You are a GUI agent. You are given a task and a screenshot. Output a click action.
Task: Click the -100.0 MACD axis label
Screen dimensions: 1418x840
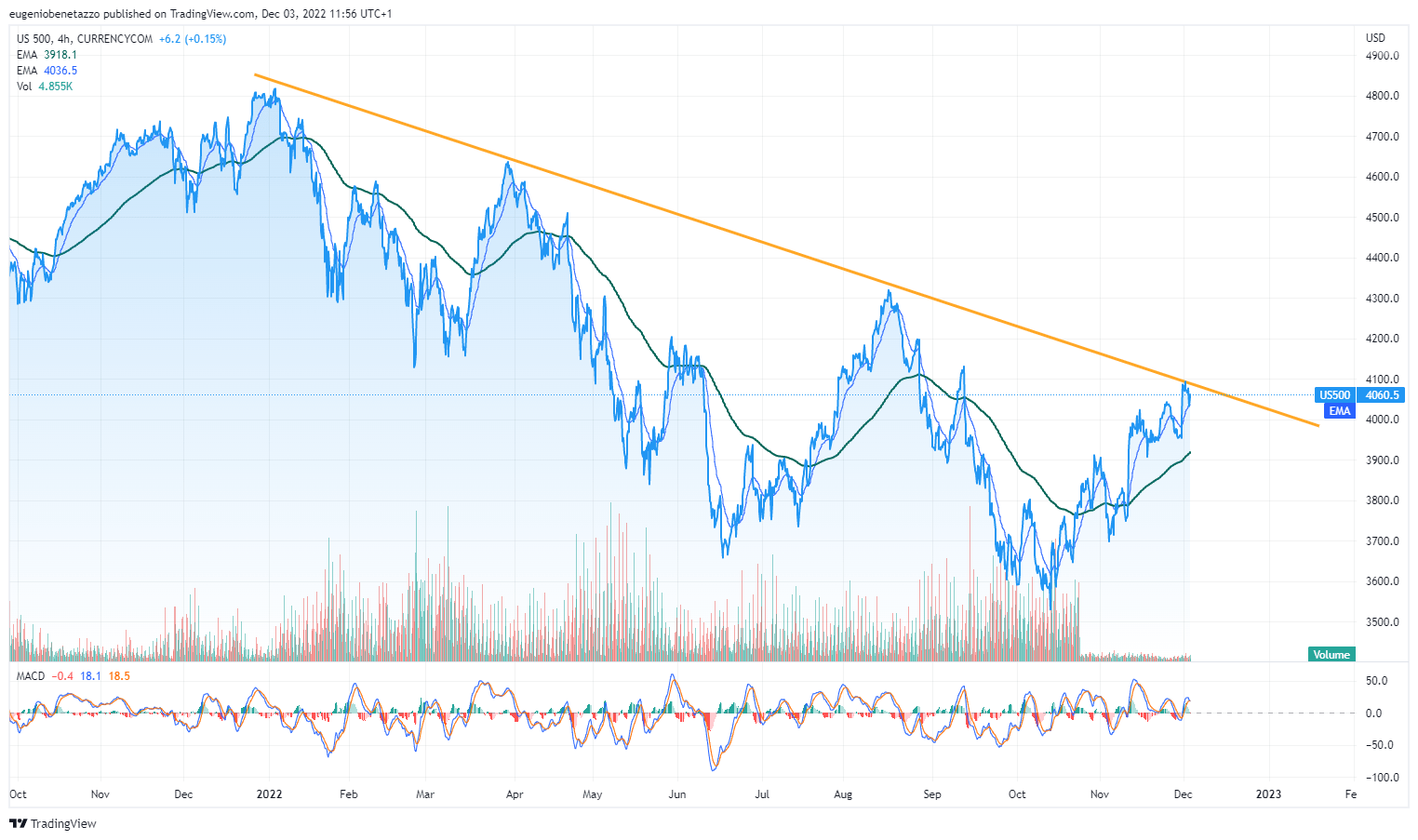point(1383,778)
